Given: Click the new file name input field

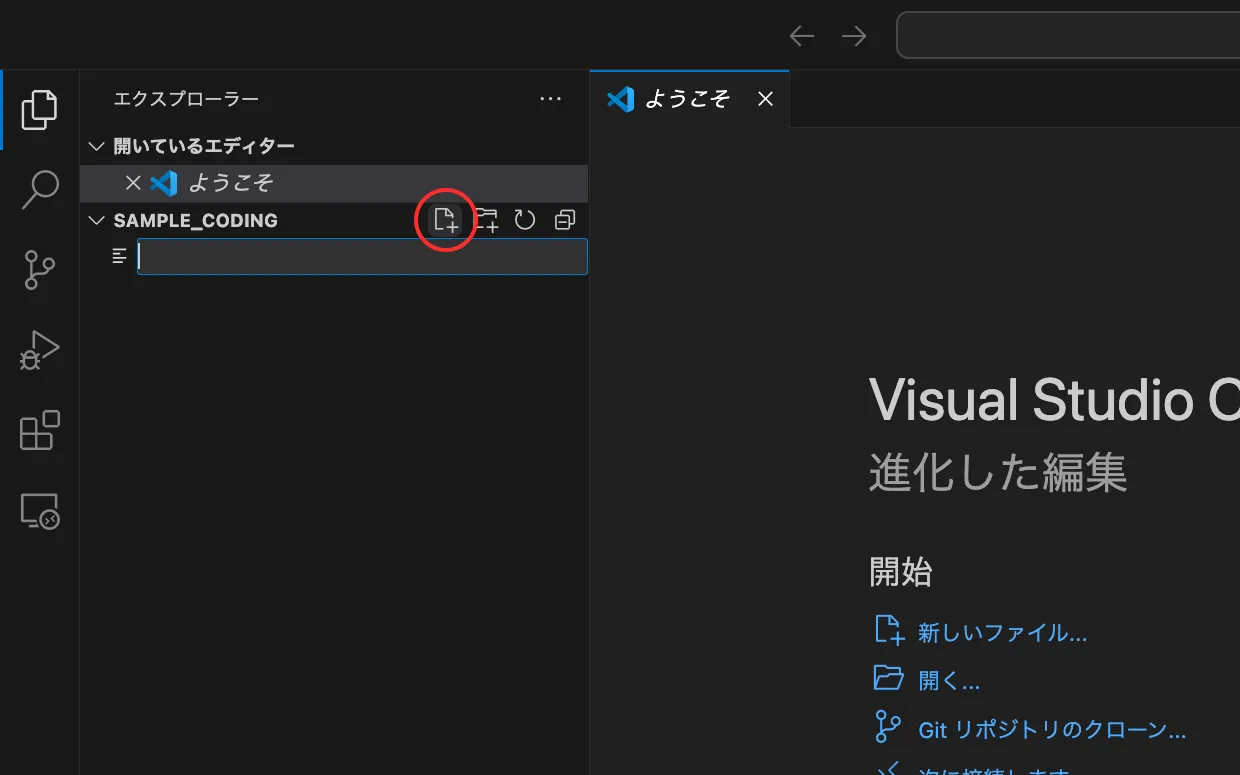Looking at the screenshot, I should point(362,257).
